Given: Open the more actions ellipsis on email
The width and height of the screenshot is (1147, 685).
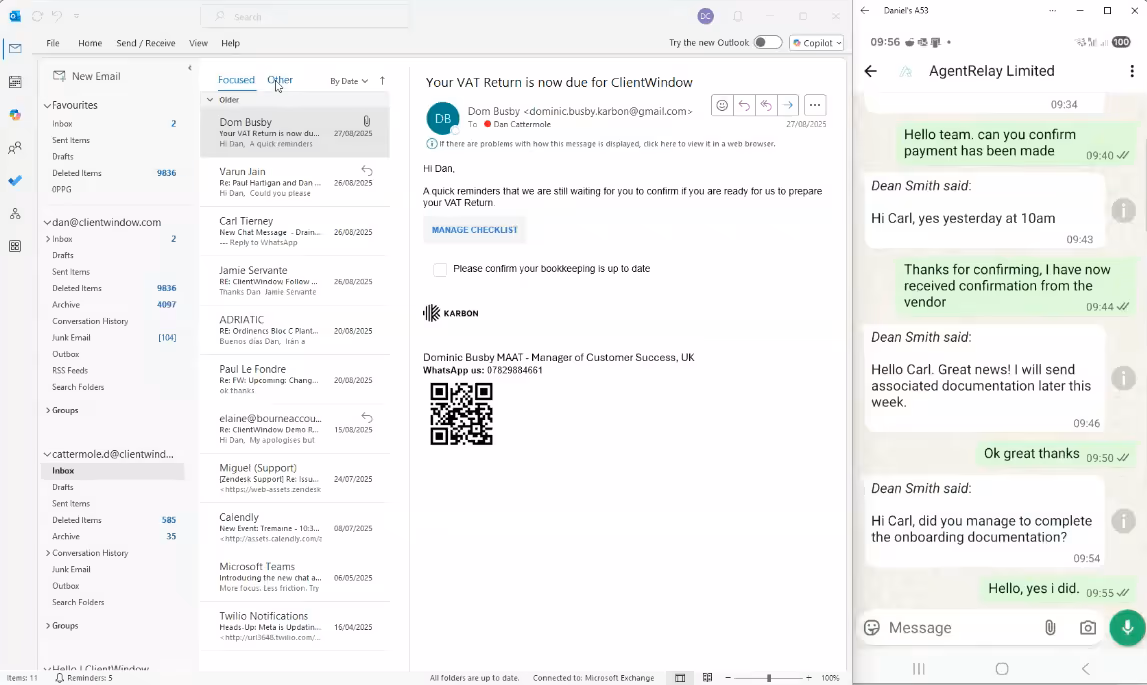Looking at the screenshot, I should click(815, 105).
